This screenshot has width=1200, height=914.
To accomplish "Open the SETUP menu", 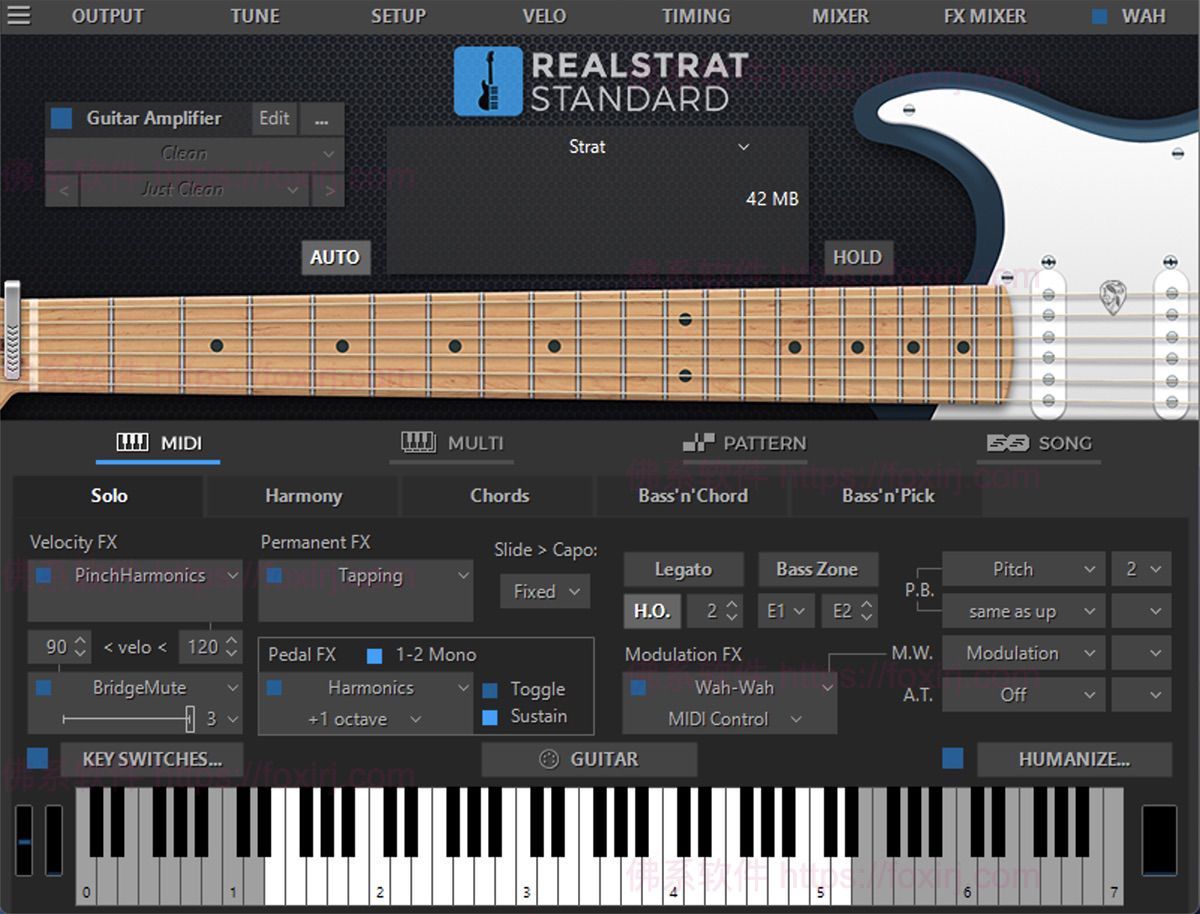I will [398, 16].
